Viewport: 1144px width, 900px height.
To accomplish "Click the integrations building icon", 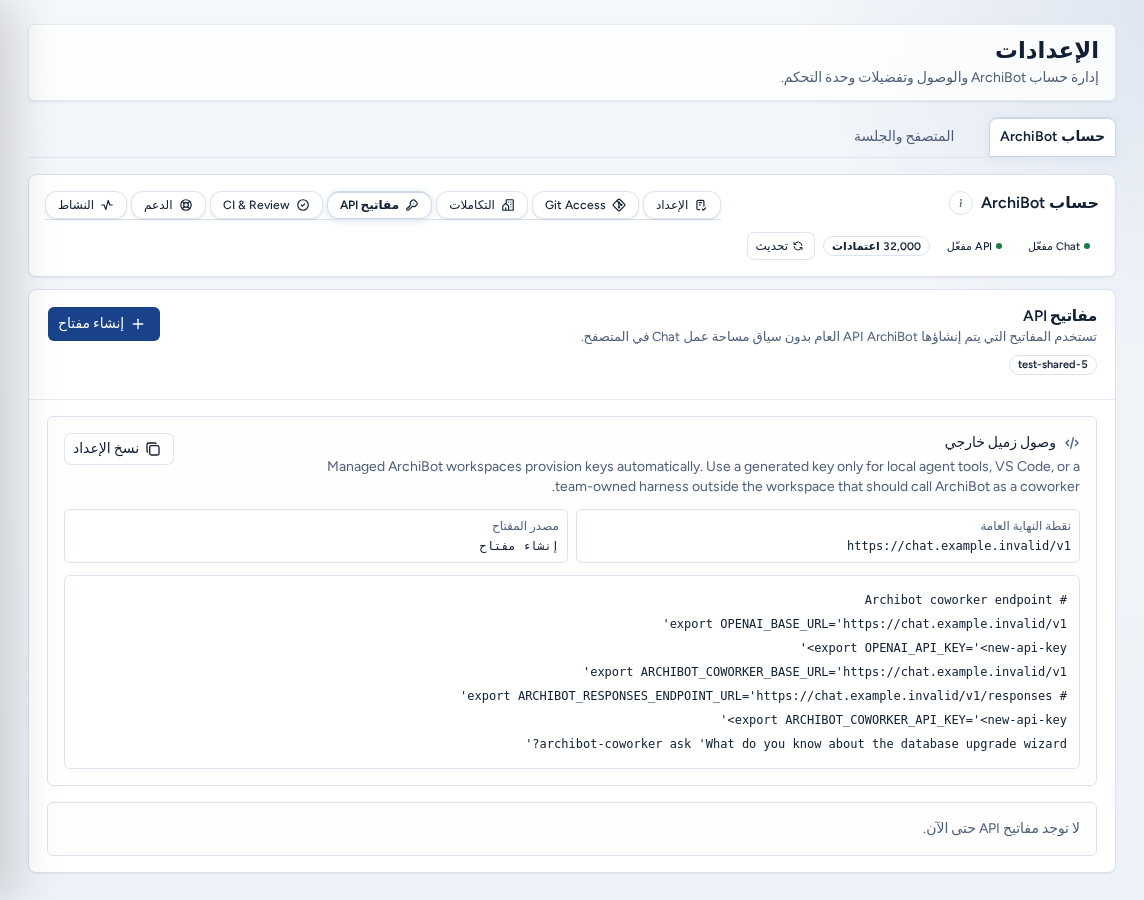I will [509, 205].
